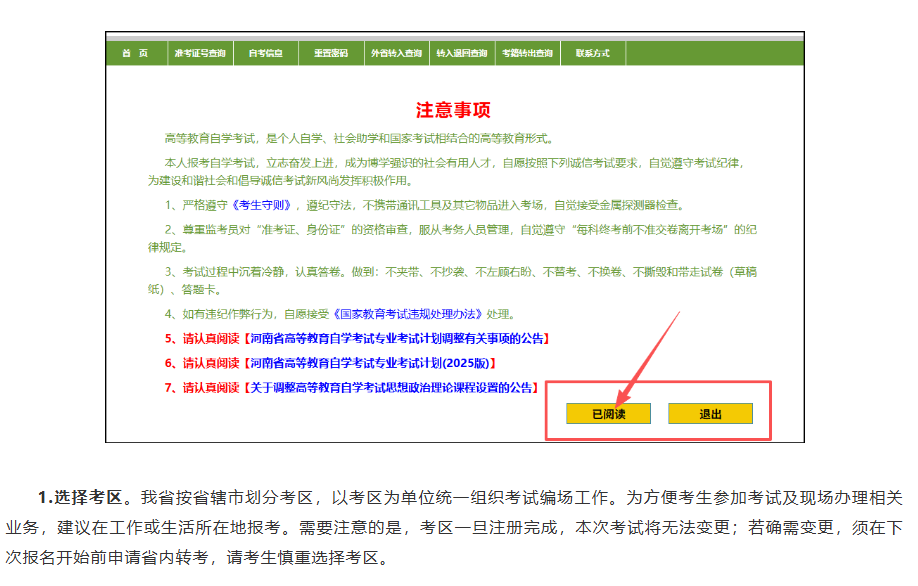
Task: Open the 准考证号查询 navigation tab
Action: click(x=203, y=52)
